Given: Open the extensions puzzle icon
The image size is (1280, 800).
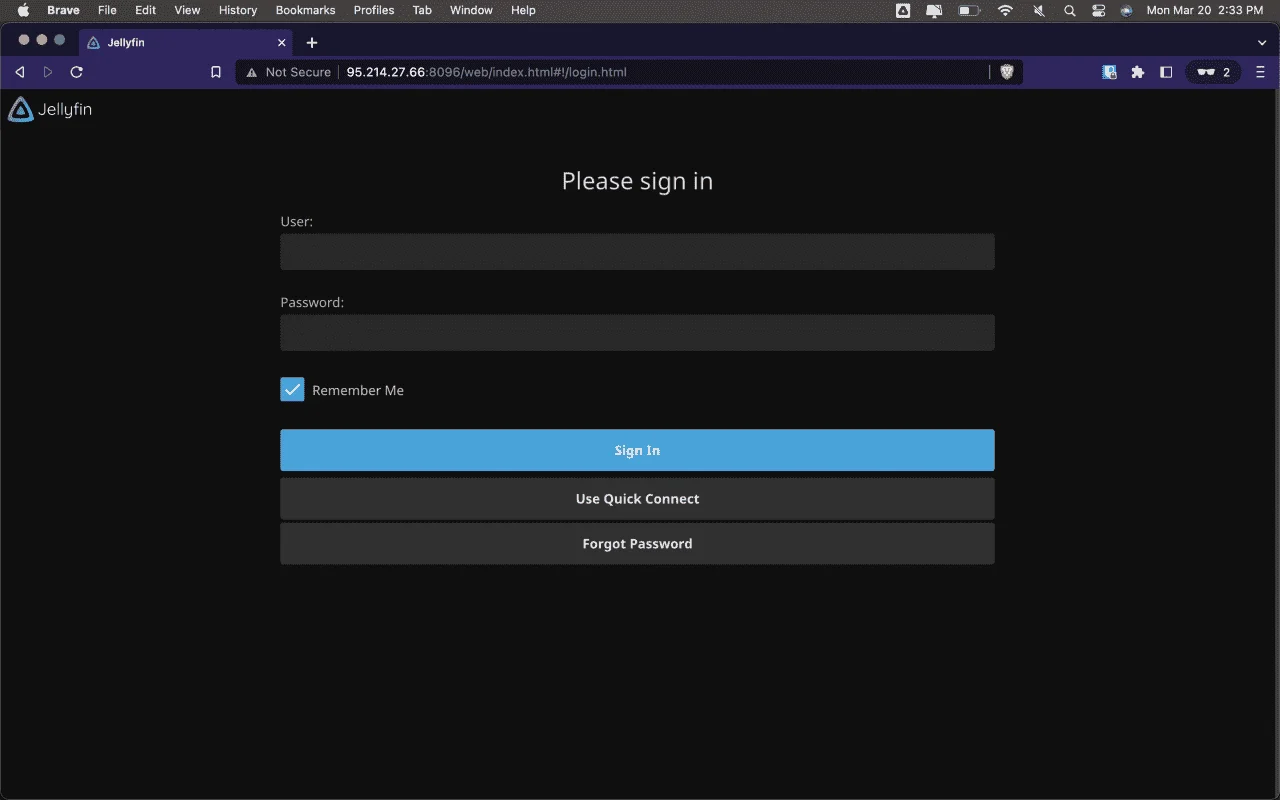Looking at the screenshot, I should click(1137, 72).
